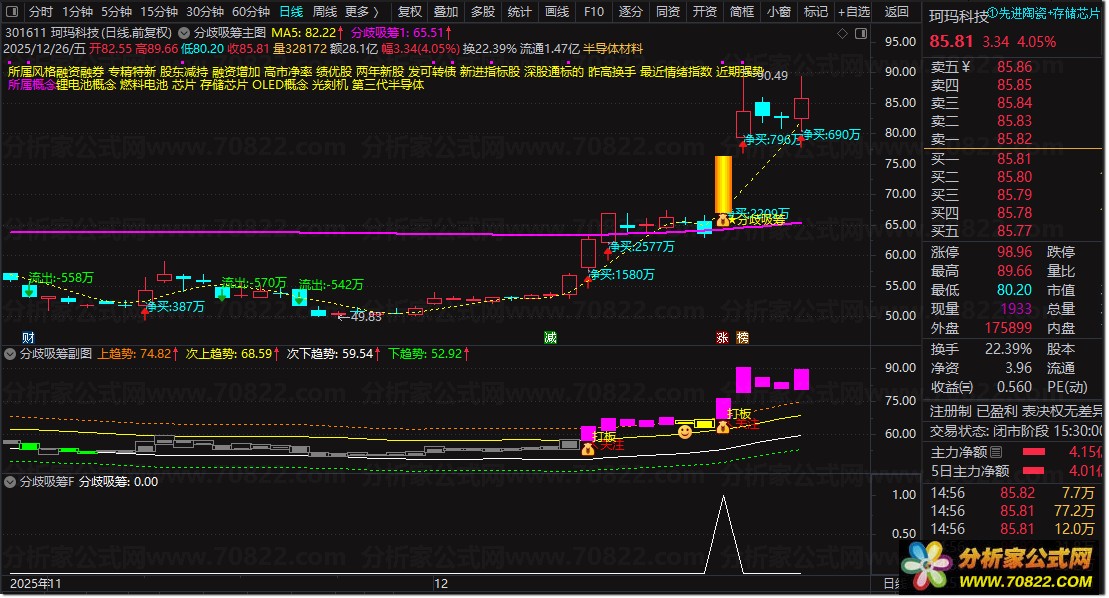The width and height of the screenshot is (1109, 598).
Task: Open 逐分 tick-by-tick view
Action: pos(631,11)
